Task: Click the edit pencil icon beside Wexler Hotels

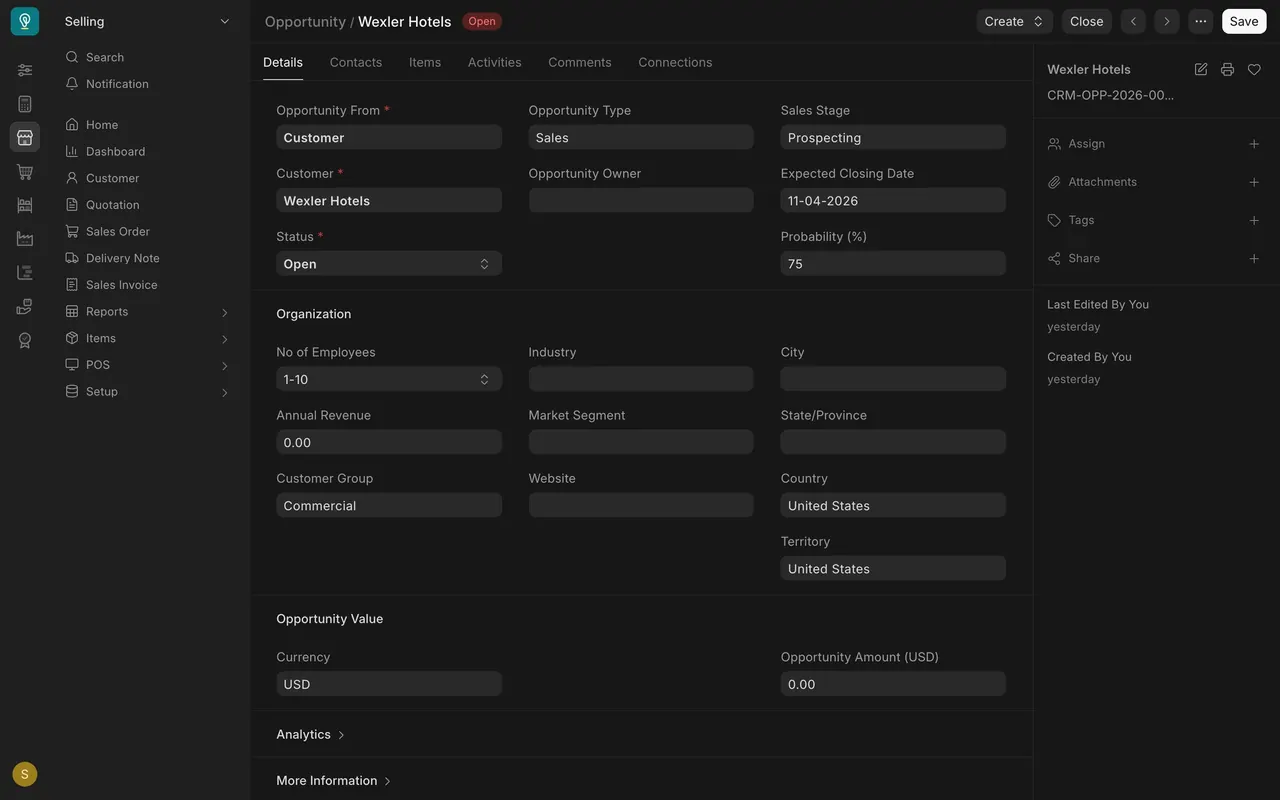Action: (1201, 69)
